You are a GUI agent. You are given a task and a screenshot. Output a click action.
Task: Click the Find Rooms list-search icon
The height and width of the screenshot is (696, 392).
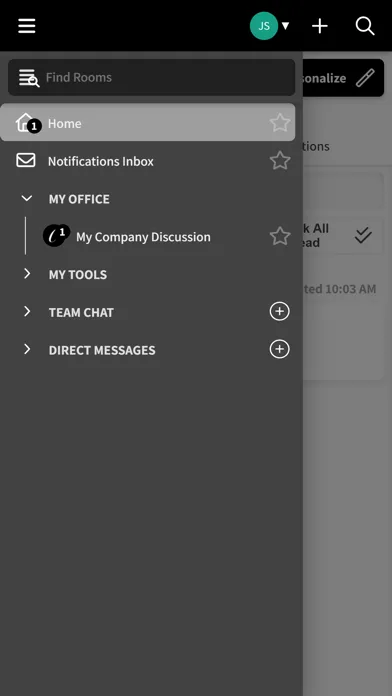[29, 78]
